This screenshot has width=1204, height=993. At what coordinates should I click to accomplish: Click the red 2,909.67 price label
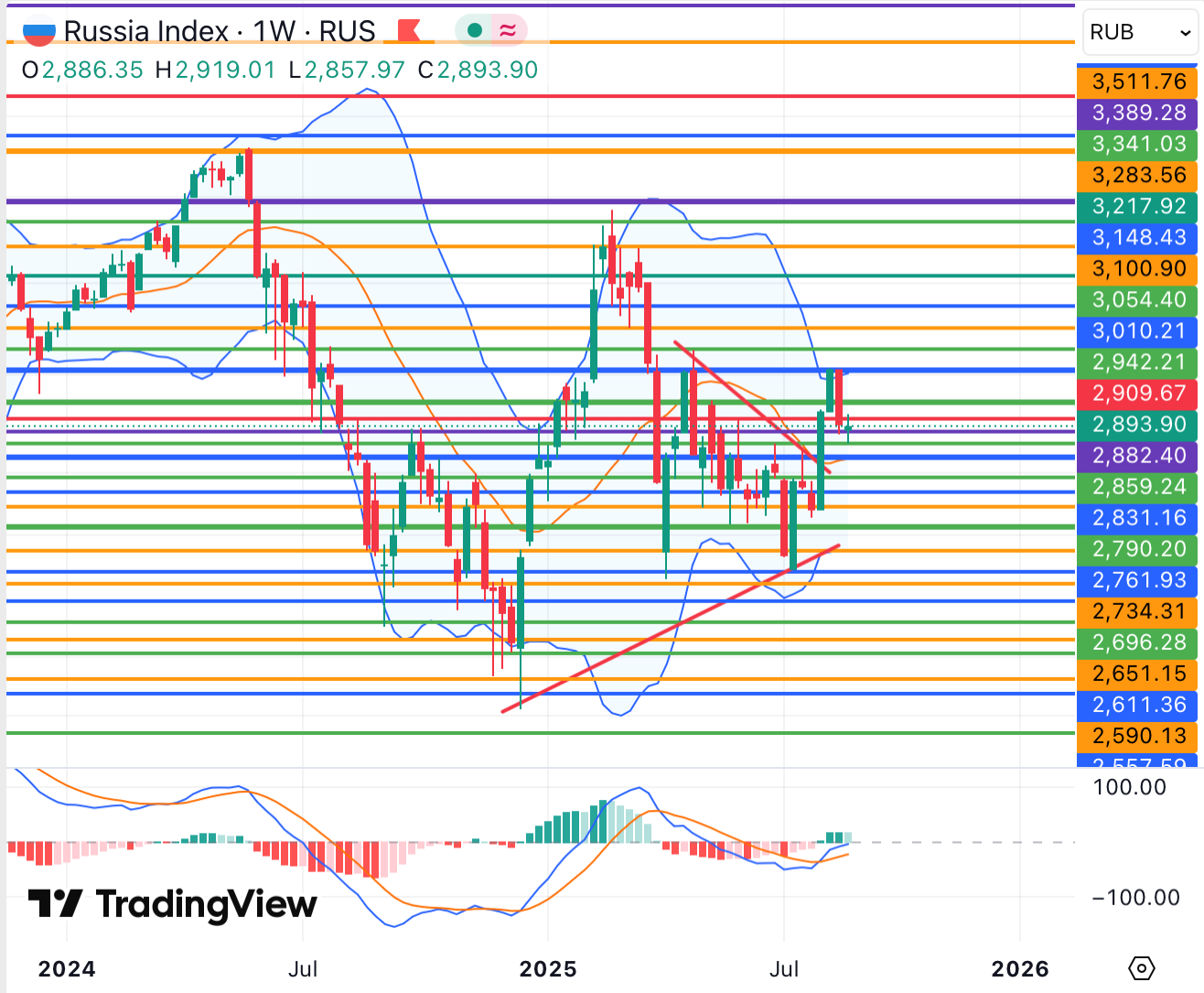point(1138,394)
